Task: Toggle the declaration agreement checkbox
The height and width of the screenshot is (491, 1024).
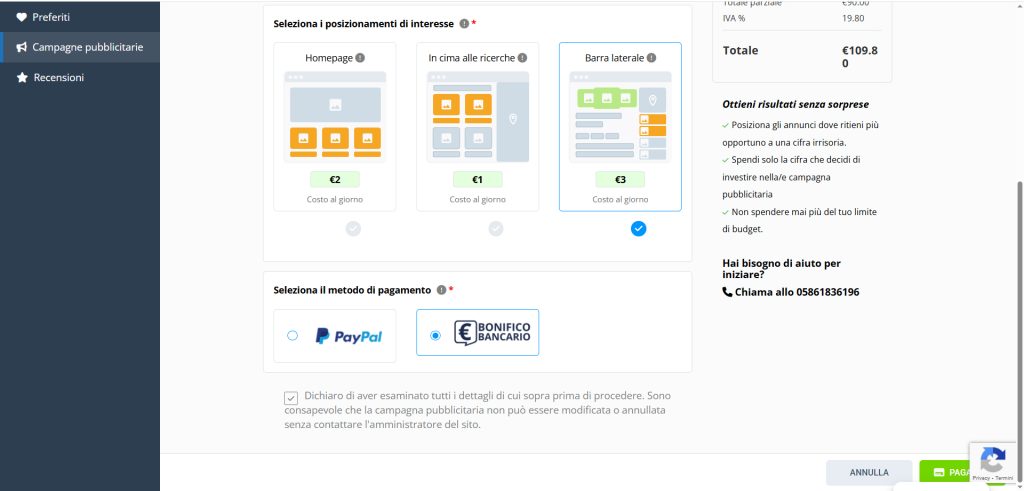Action: pyautogui.click(x=291, y=398)
